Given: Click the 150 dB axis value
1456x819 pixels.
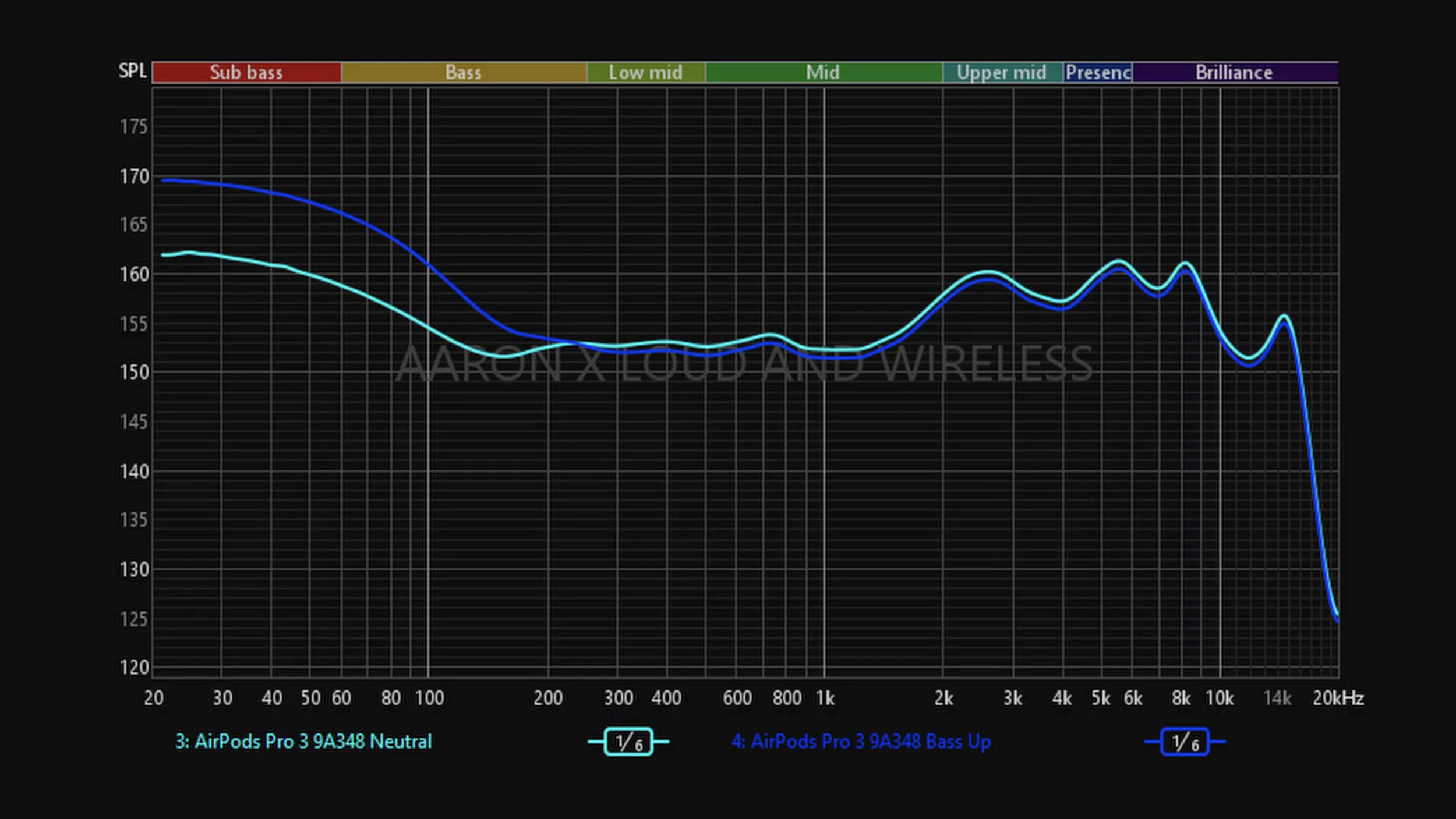Looking at the screenshot, I should [134, 372].
